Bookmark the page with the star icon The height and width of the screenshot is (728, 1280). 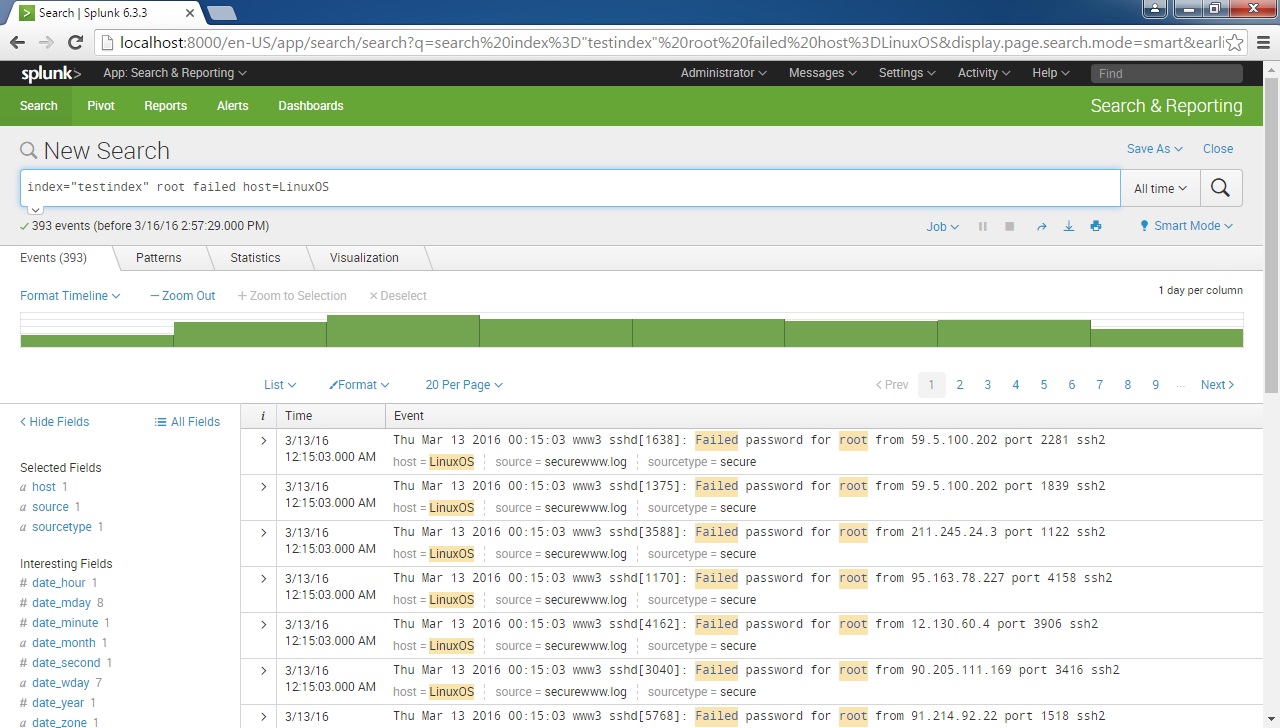1235,42
